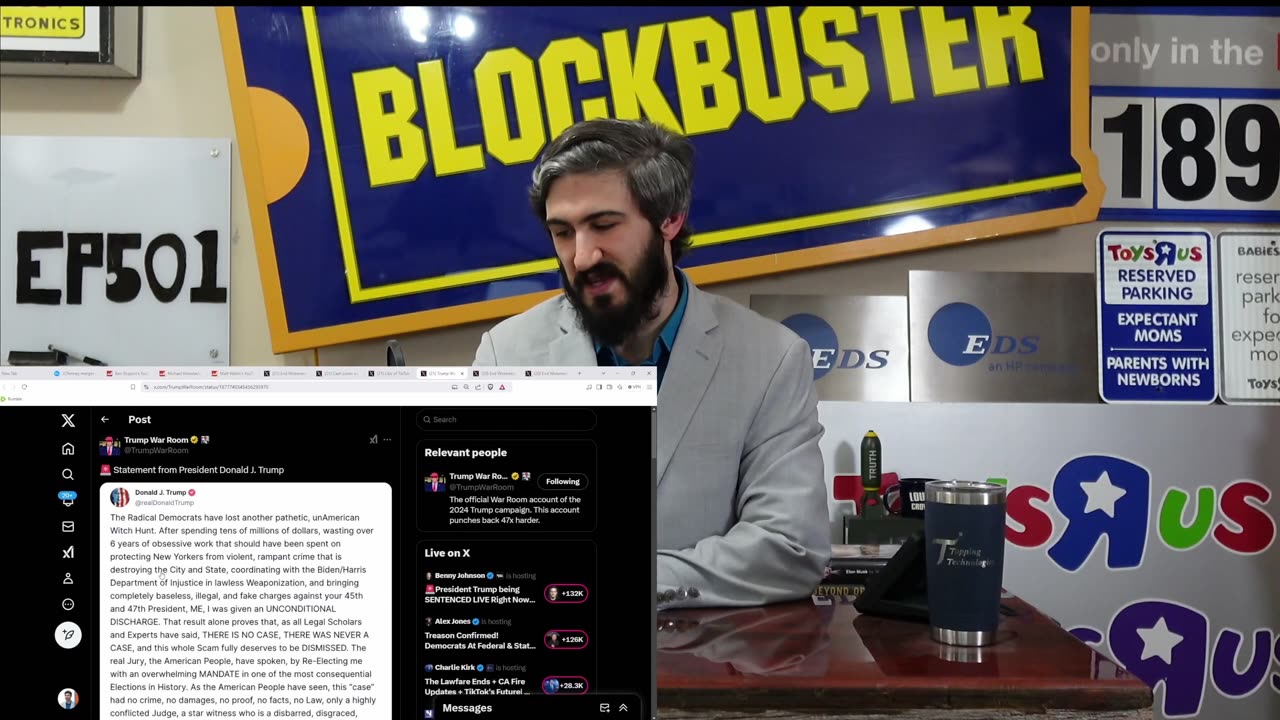
Task: Go to Home in X sidebar
Action: [68, 449]
